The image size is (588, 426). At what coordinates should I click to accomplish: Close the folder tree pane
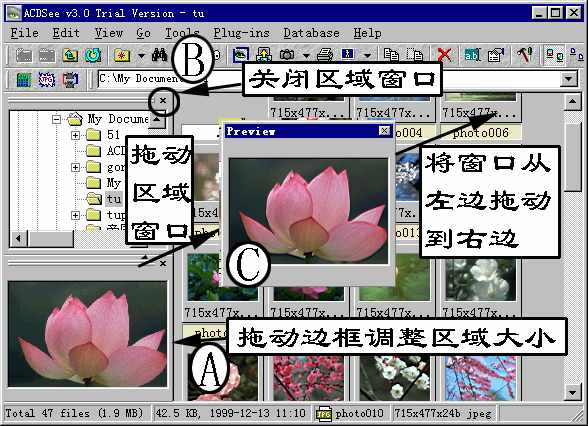163,100
